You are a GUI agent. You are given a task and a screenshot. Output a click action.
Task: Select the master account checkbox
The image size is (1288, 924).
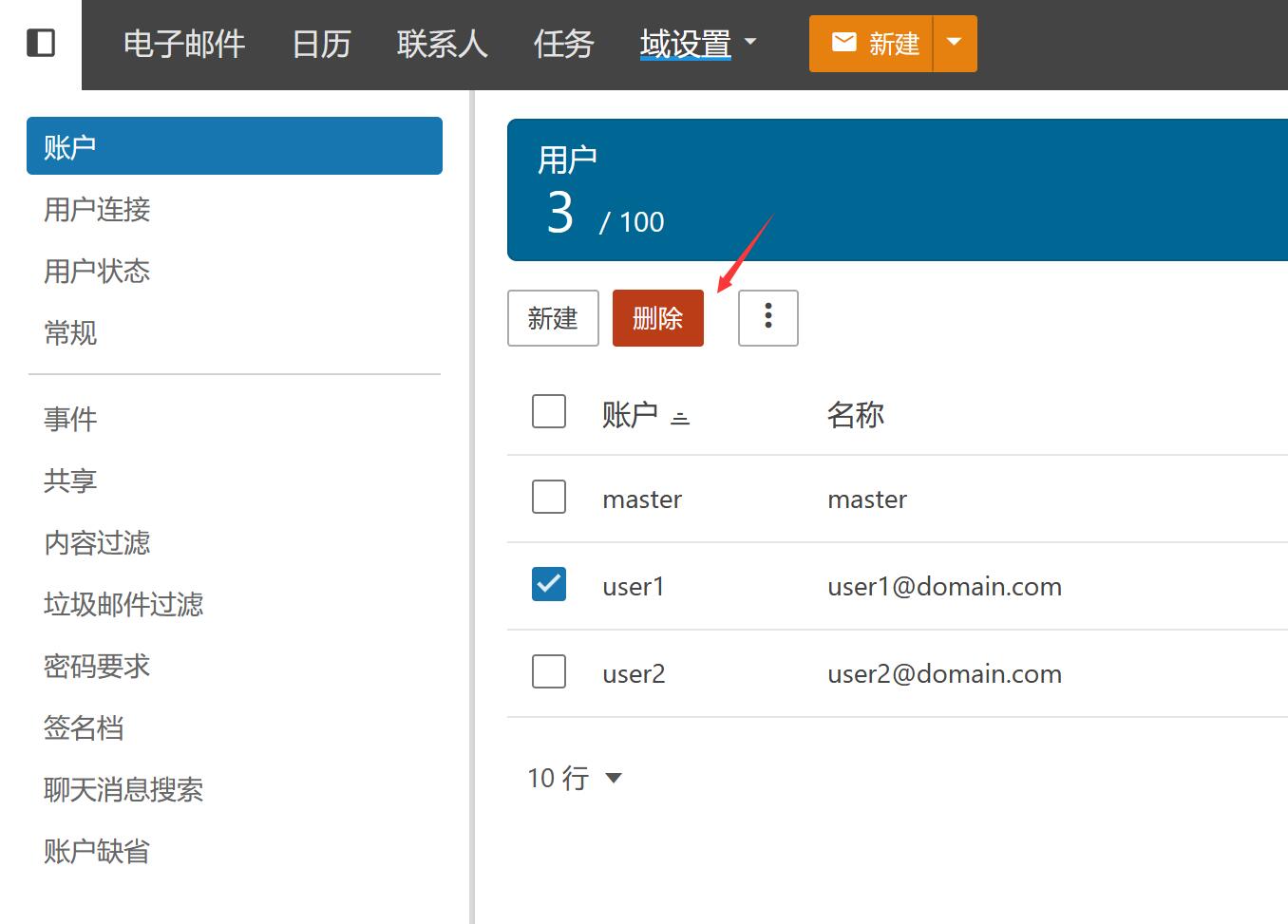click(549, 497)
